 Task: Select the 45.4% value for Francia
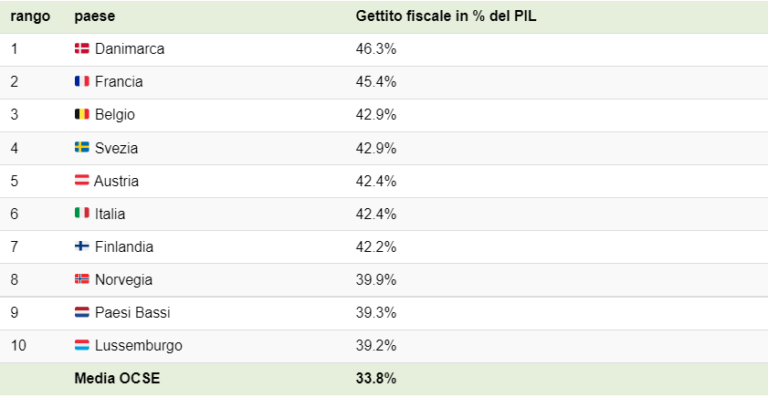(376, 82)
